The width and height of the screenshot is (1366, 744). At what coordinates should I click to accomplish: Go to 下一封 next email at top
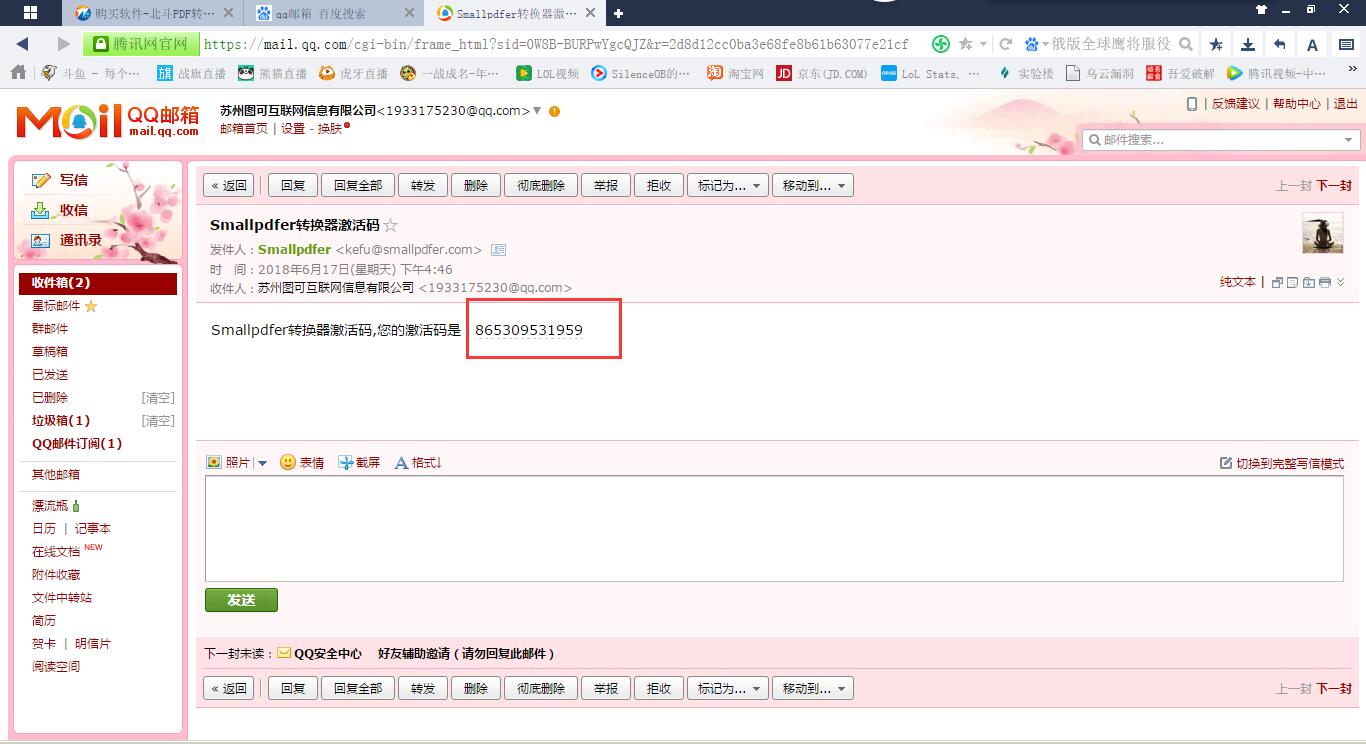tap(1334, 186)
